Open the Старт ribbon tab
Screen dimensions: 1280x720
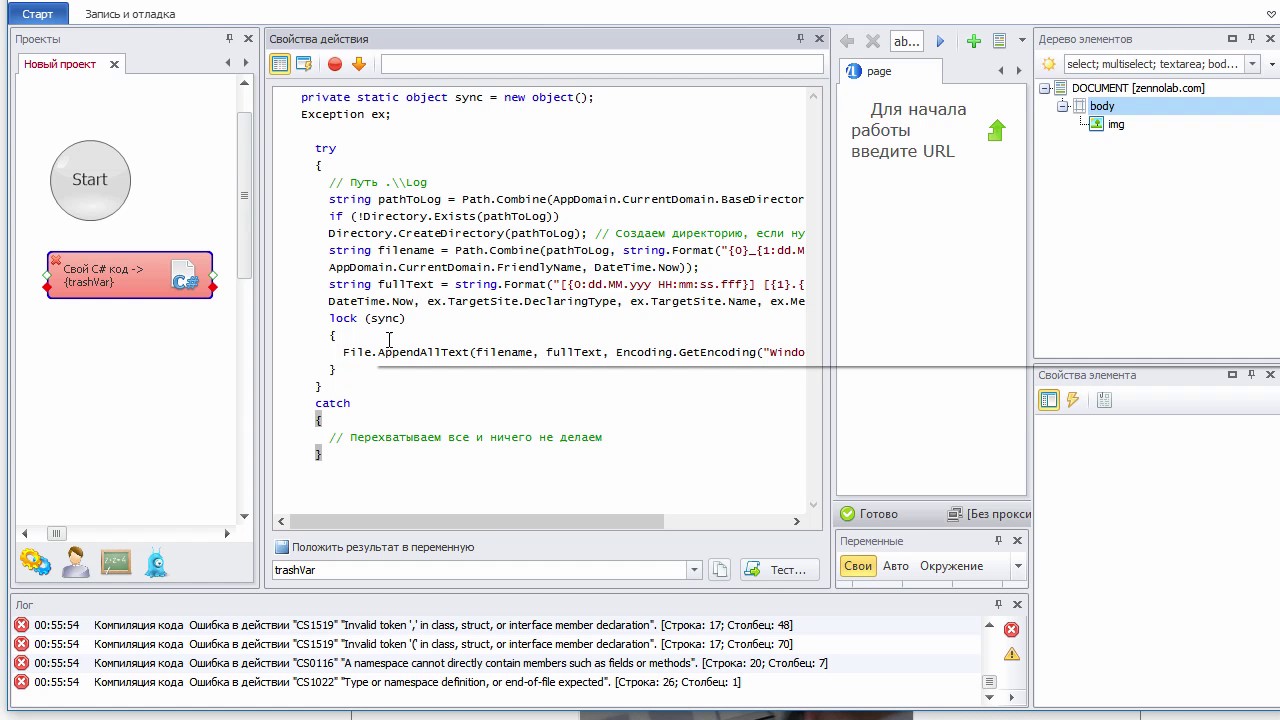coord(38,14)
